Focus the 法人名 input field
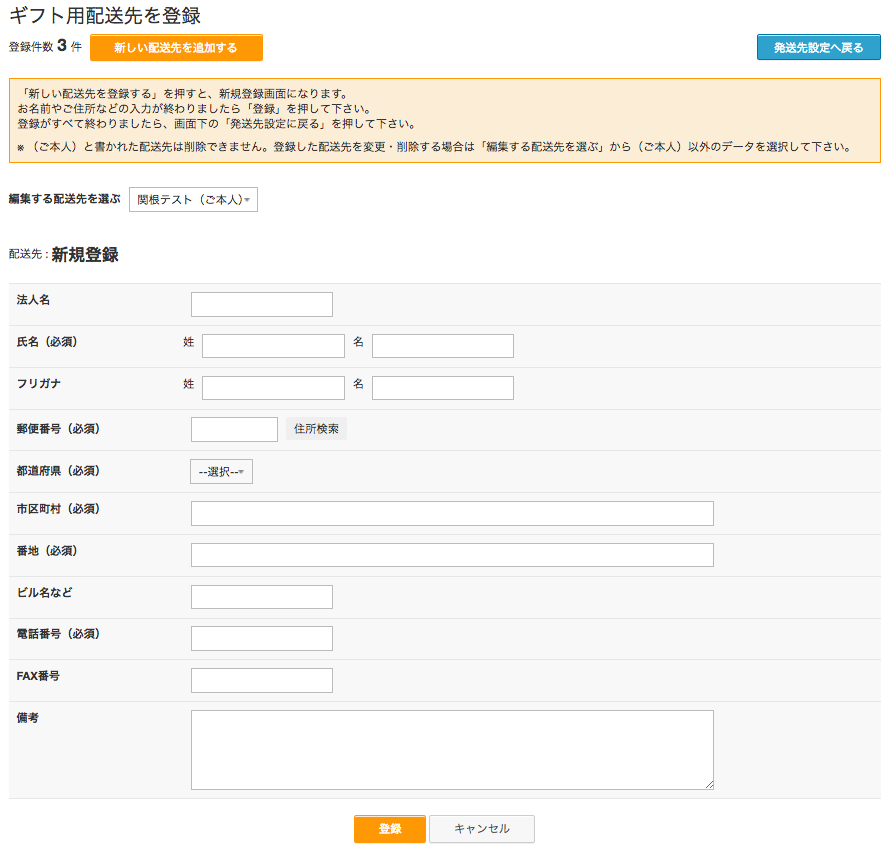The image size is (894, 854). [x=262, y=304]
